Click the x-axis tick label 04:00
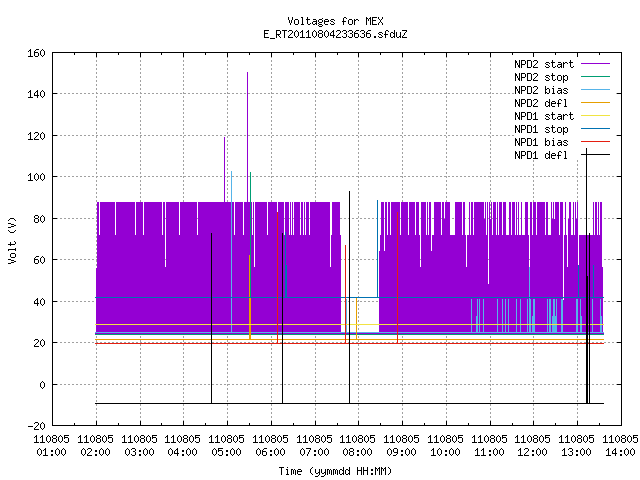The width and height of the screenshot is (640, 480). click(x=182, y=452)
